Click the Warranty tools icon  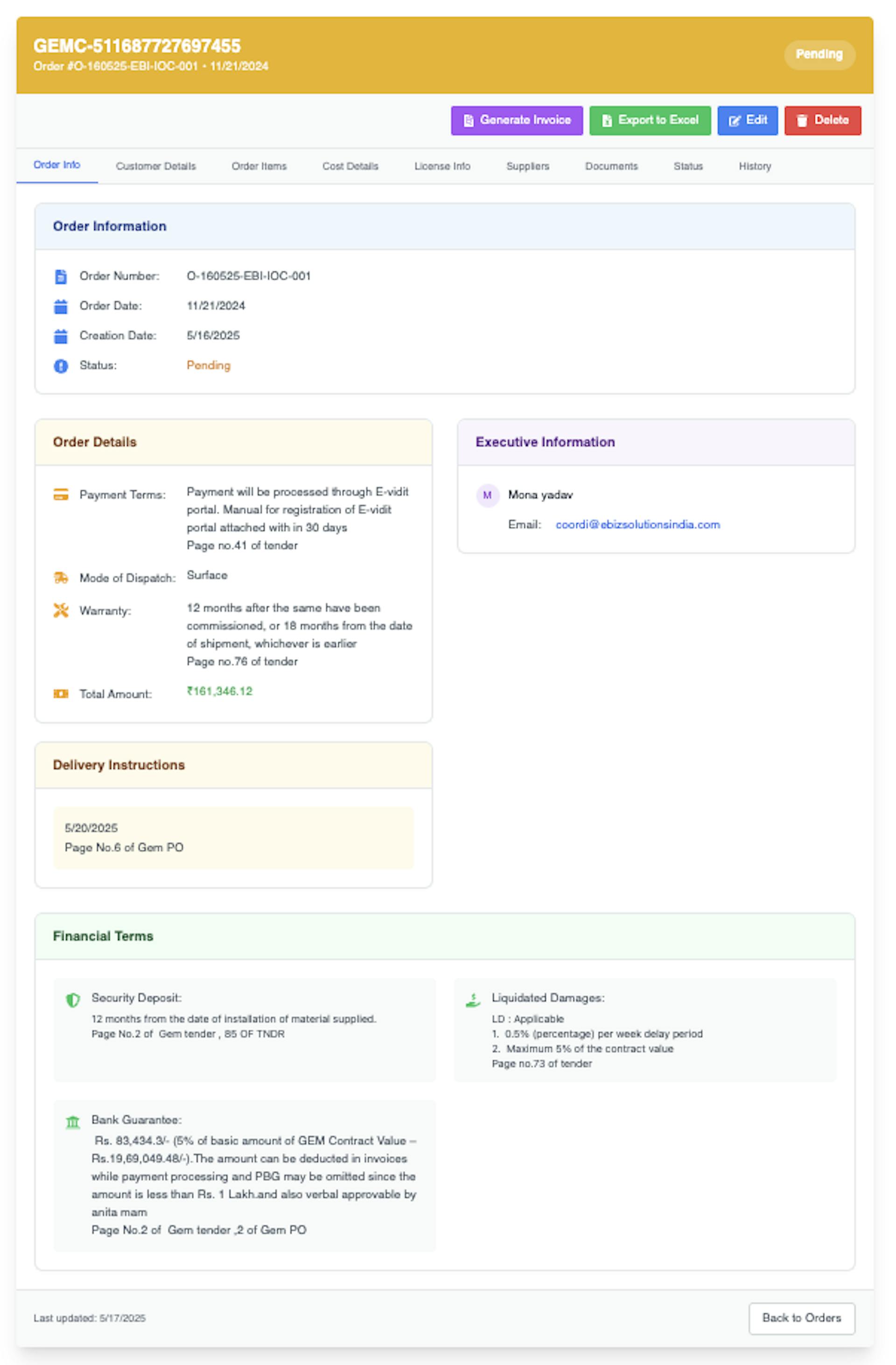(x=60, y=610)
